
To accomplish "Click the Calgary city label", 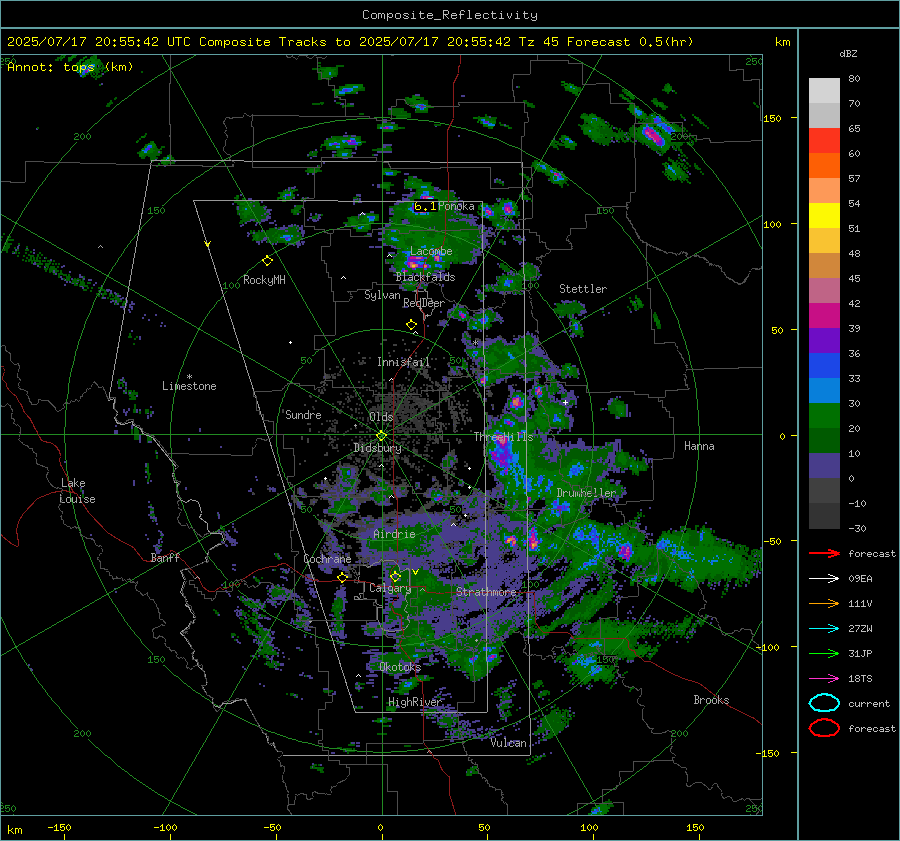I will click(390, 588).
